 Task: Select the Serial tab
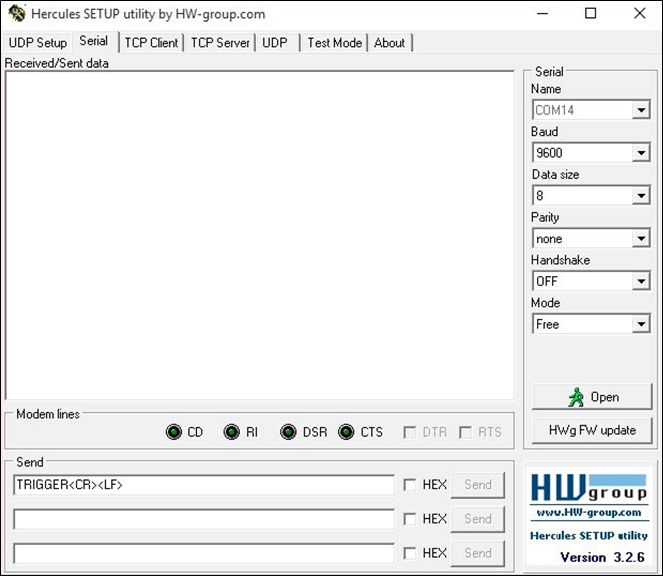tap(94, 41)
